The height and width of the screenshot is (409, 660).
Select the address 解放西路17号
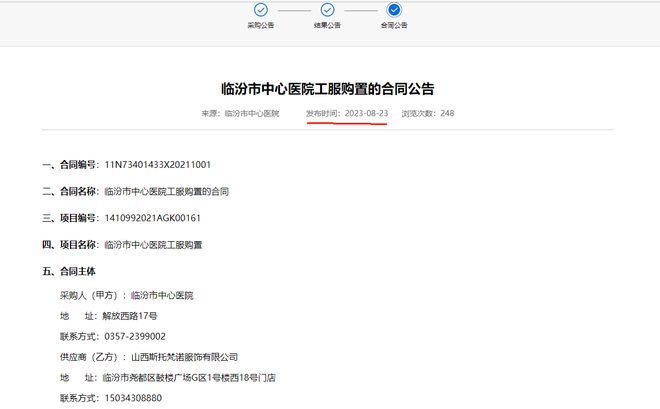click(130, 316)
